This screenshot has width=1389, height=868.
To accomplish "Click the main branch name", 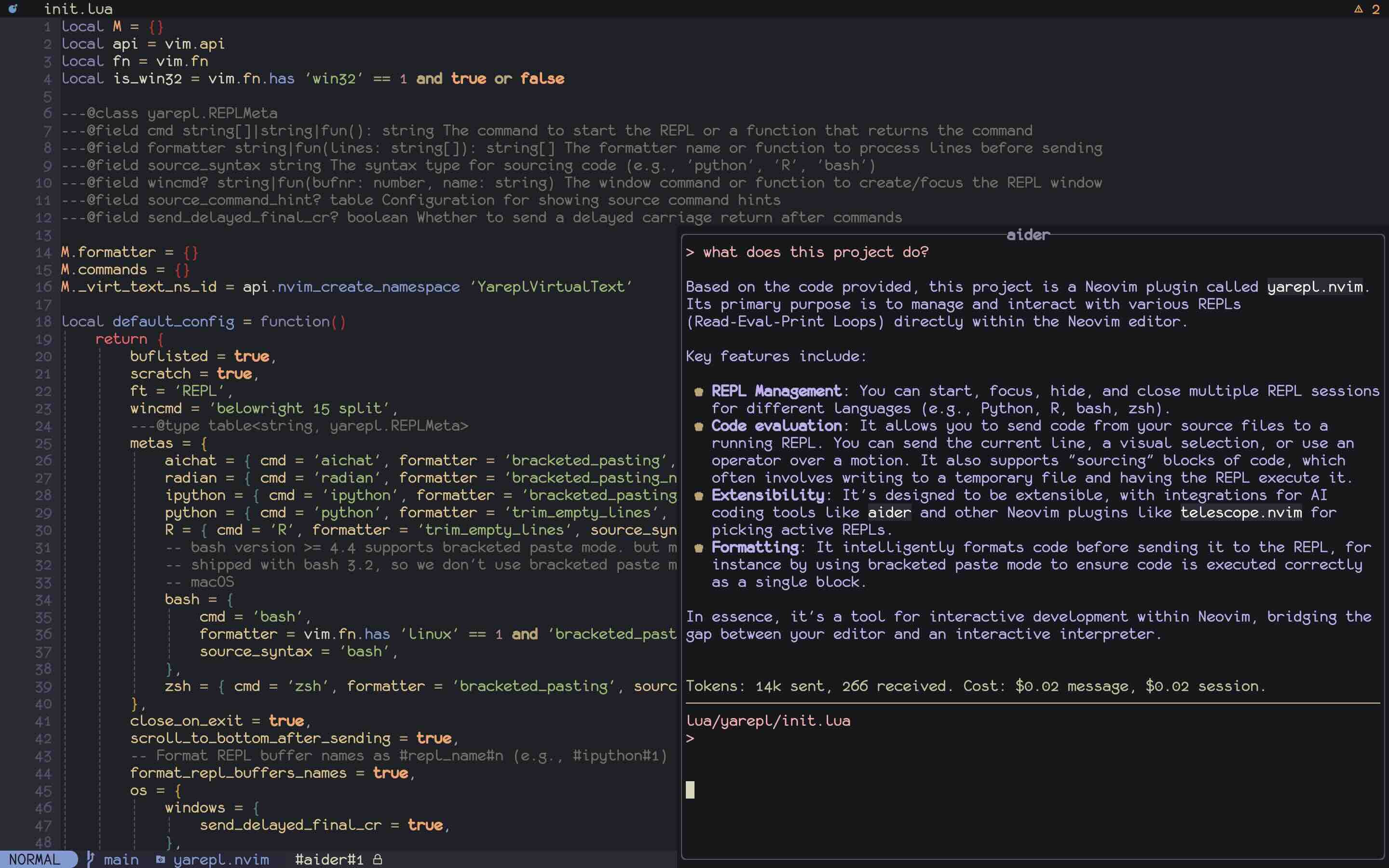I will (x=121, y=859).
